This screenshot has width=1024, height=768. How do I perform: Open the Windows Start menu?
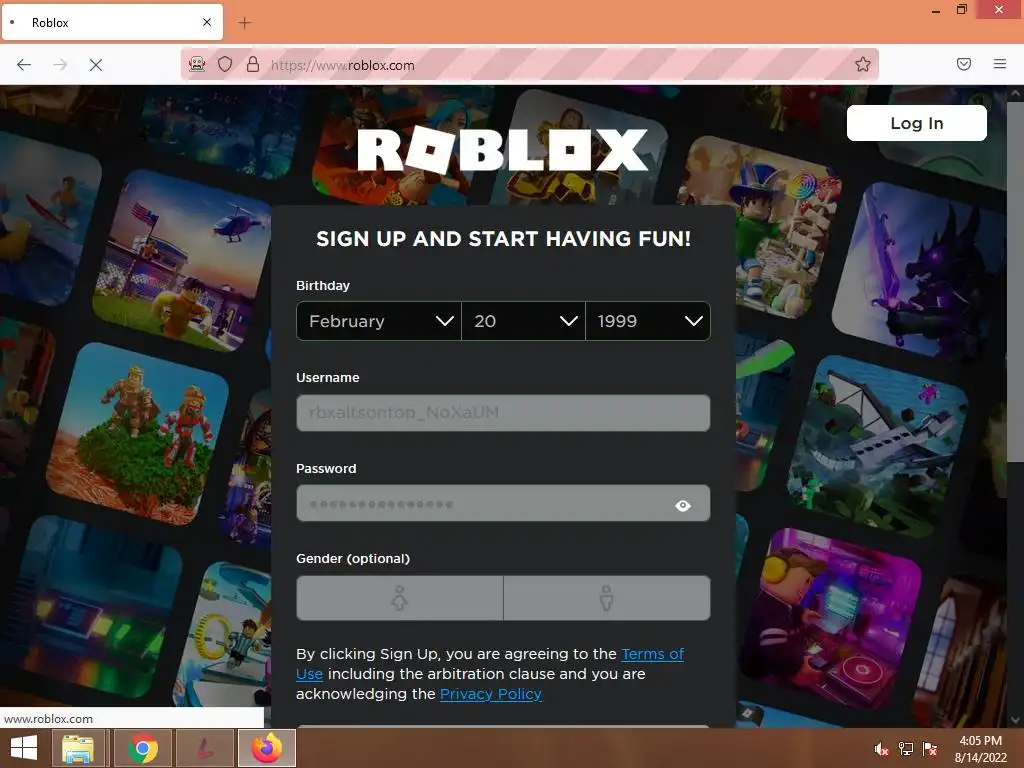click(x=24, y=748)
